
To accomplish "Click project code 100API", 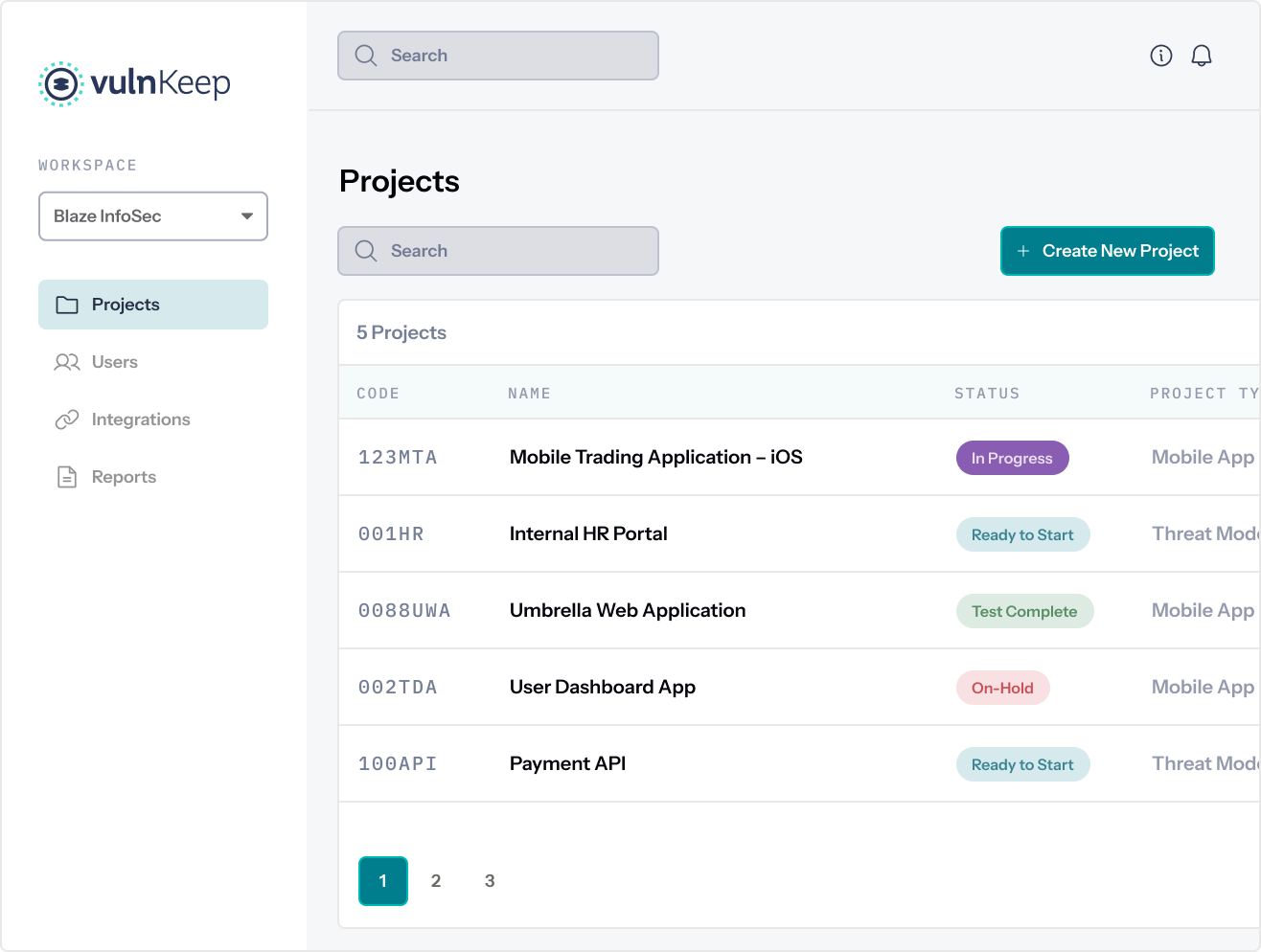I will point(398,764).
